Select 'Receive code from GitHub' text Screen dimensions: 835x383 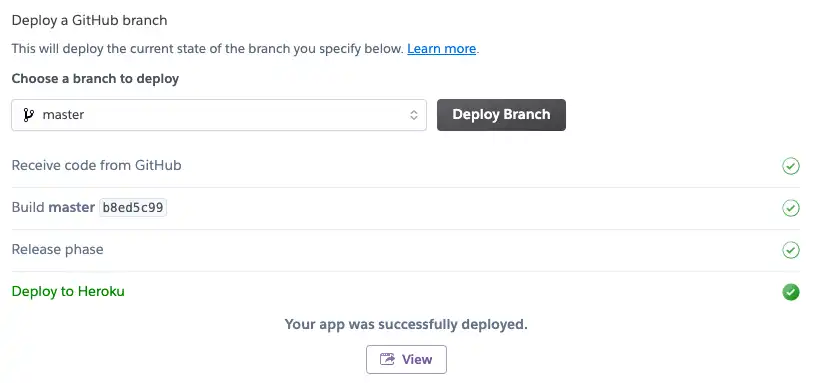[x=96, y=166]
